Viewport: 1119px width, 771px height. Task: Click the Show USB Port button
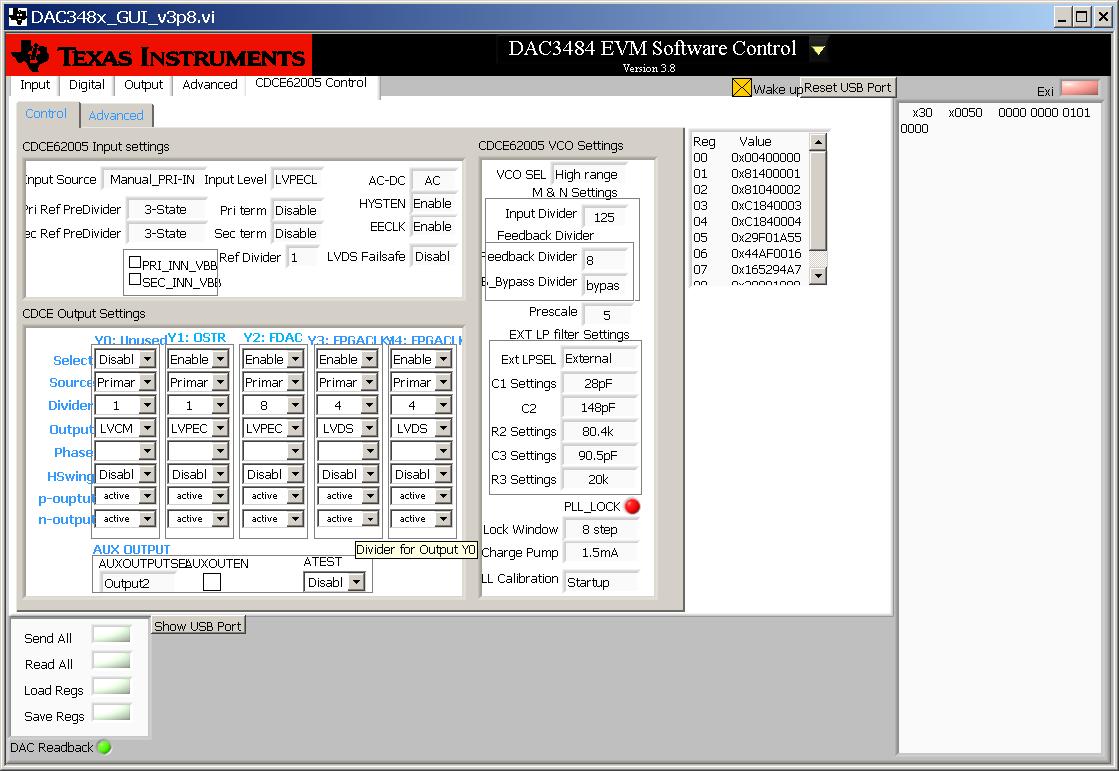(x=198, y=626)
